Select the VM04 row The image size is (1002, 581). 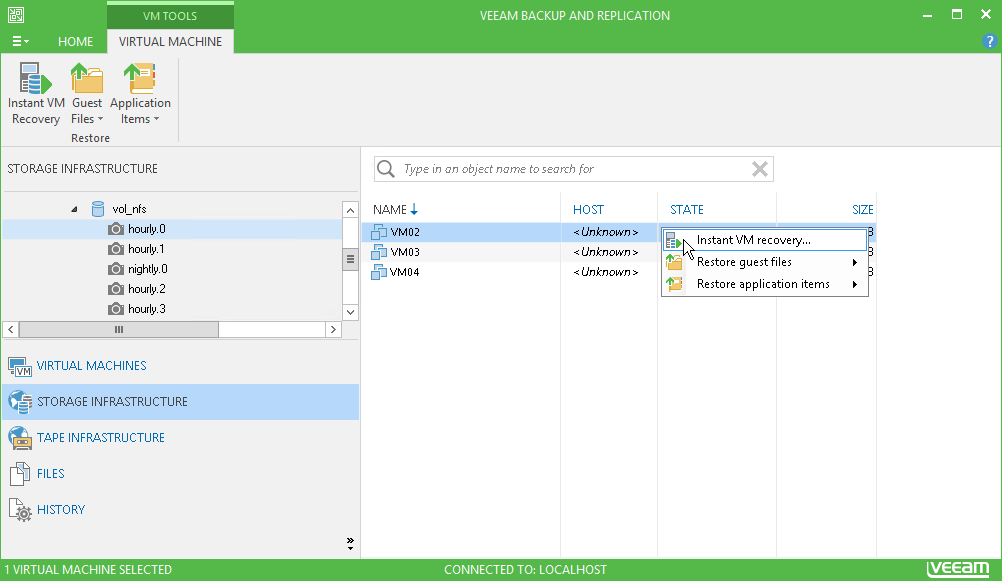click(x=619, y=272)
